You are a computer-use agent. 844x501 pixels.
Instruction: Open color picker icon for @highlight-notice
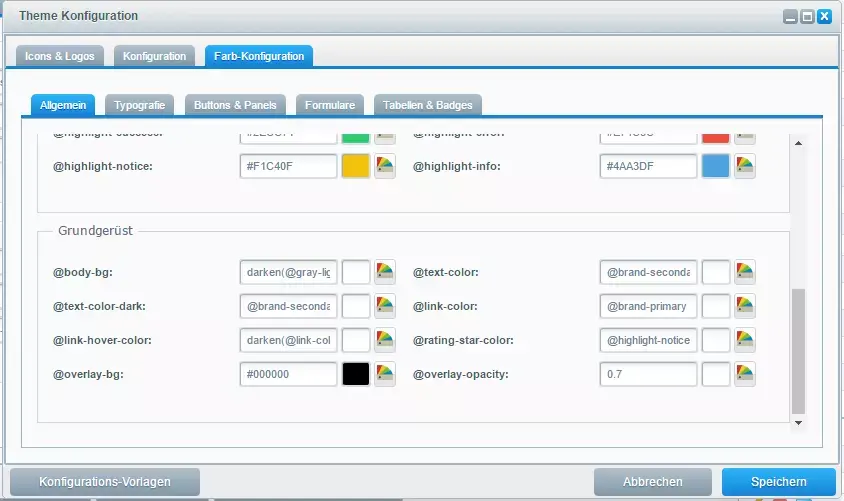(385, 166)
